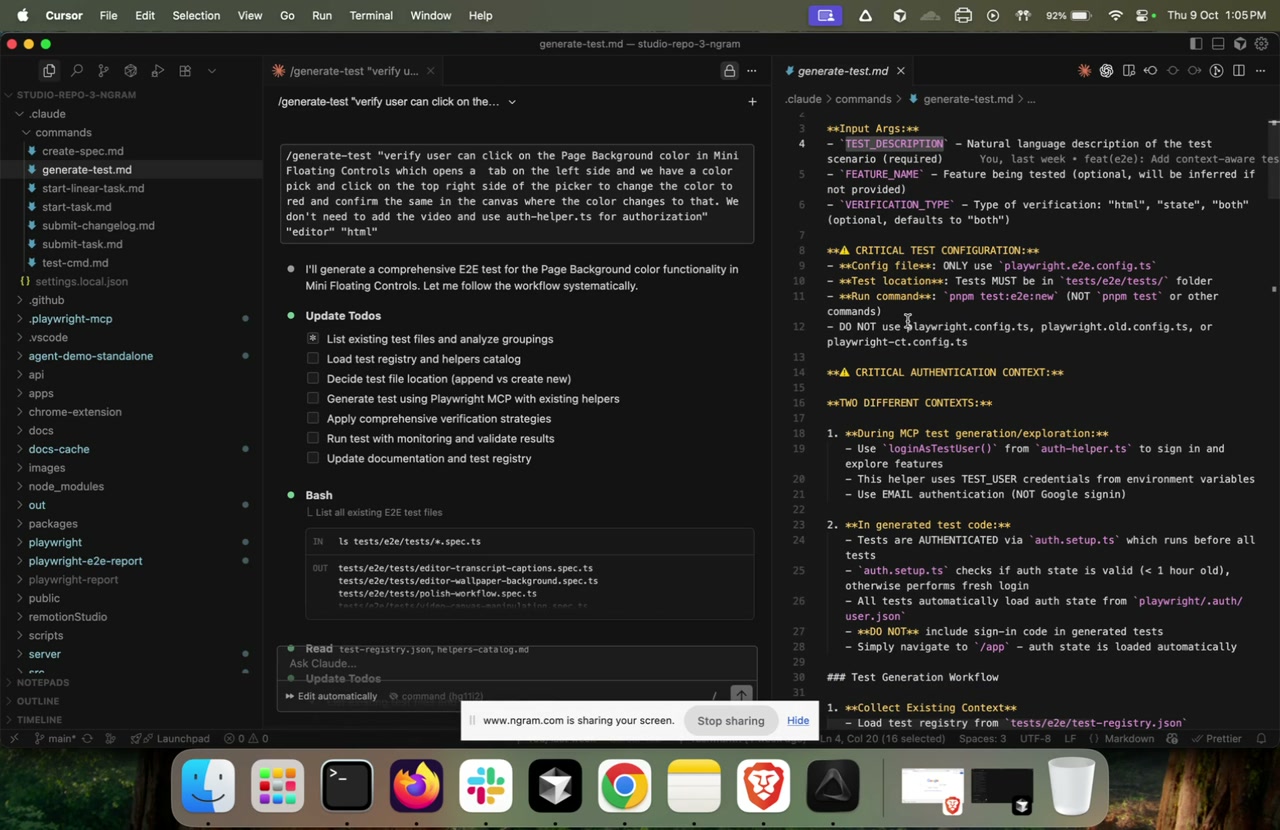Select the /generate-test Claude chat tab
This screenshot has height=830, width=1280.
pyautogui.click(x=354, y=71)
